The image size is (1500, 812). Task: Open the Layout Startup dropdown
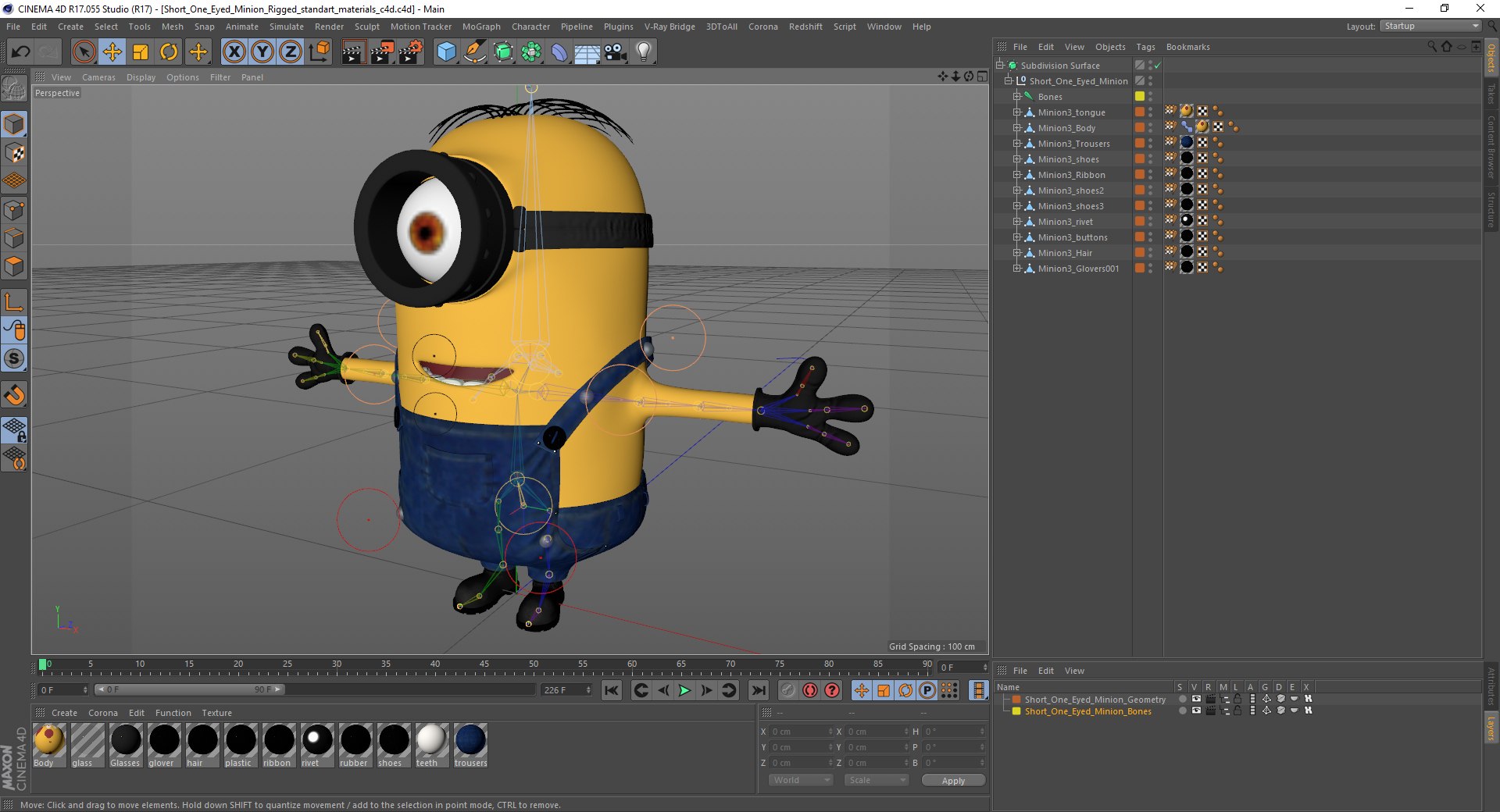click(x=1431, y=27)
